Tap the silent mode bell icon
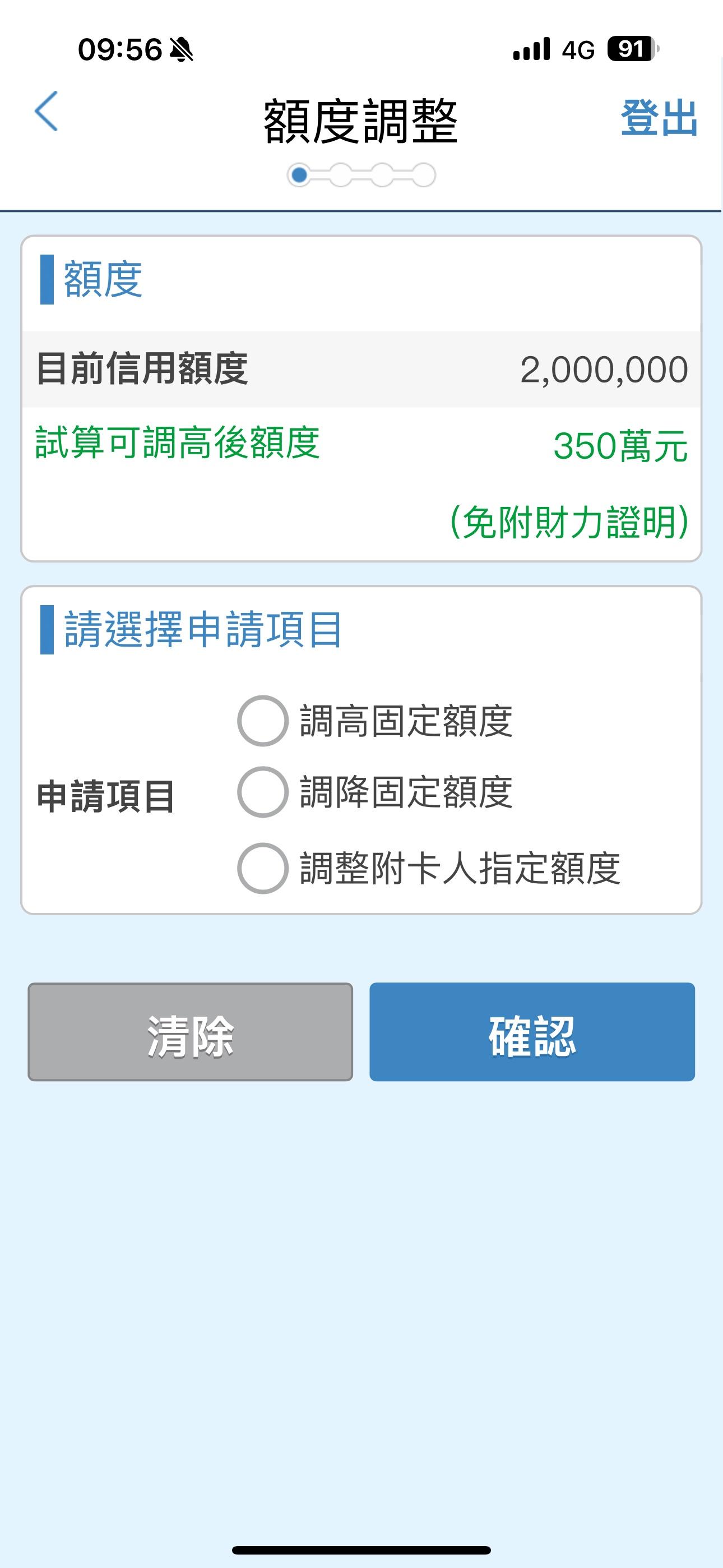 tap(182, 50)
